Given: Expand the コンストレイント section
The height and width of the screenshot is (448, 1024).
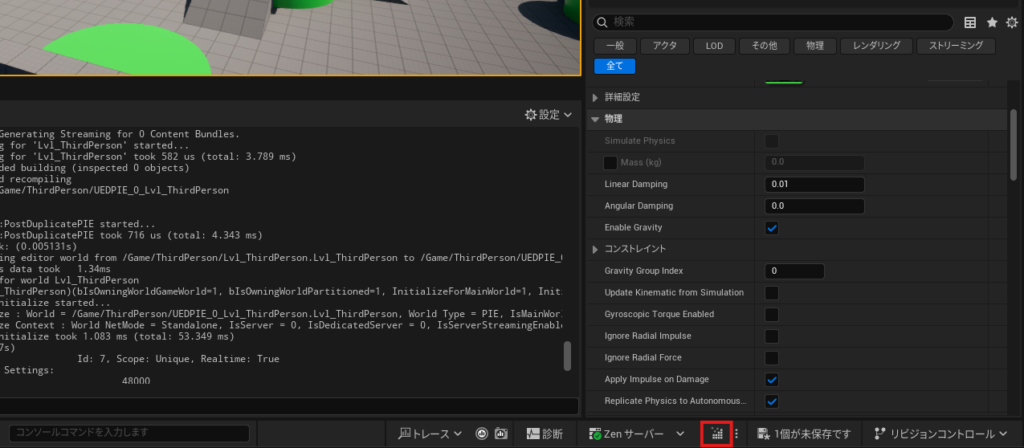Looking at the screenshot, I should click(x=597, y=249).
